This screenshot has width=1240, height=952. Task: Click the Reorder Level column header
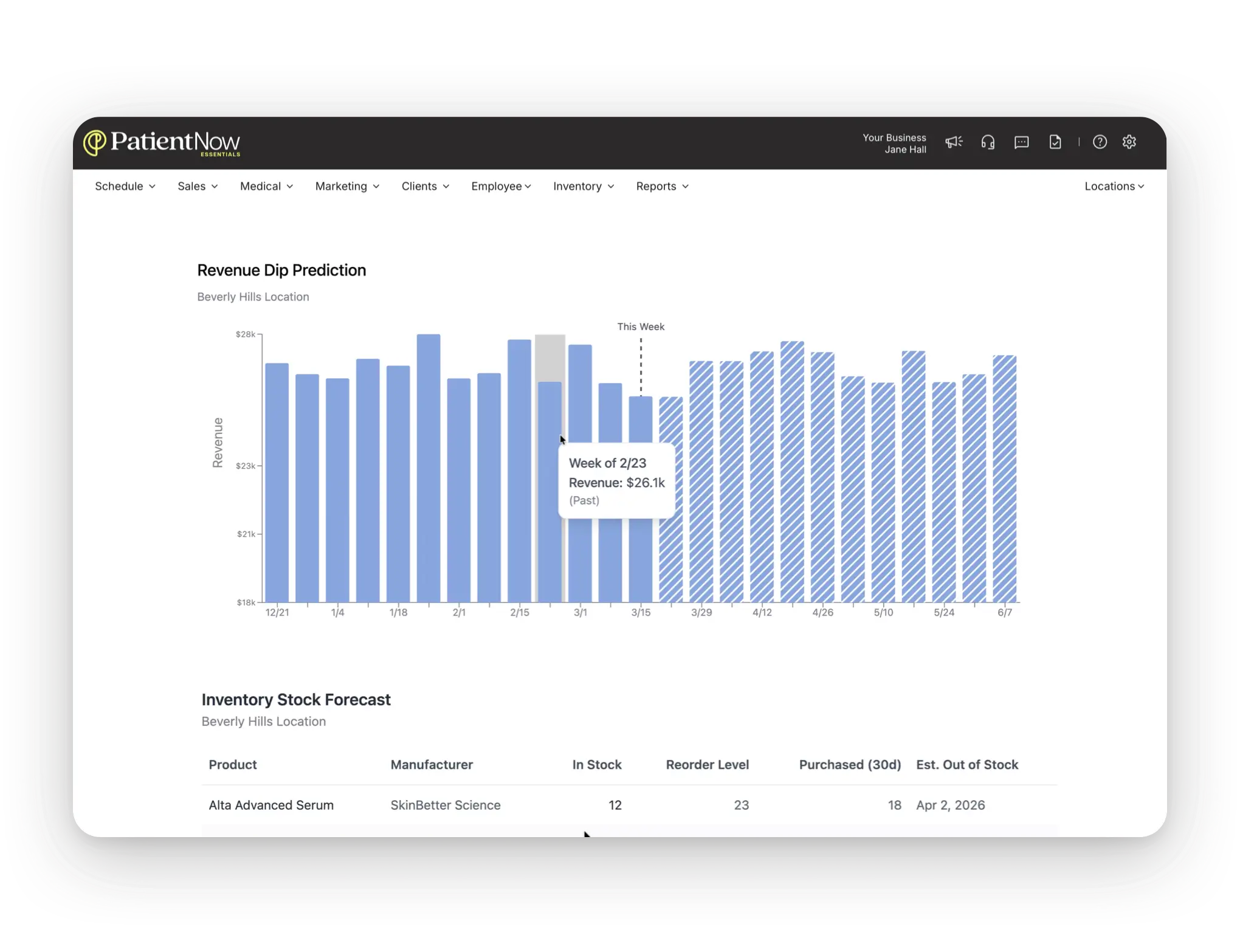pos(708,765)
